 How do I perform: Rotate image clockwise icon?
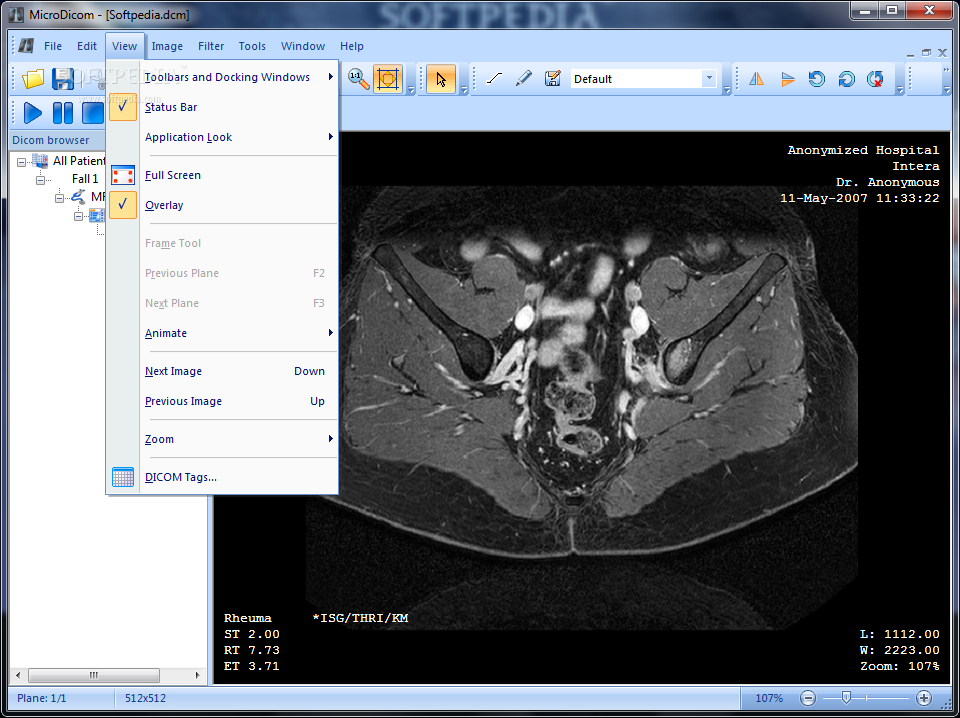(846, 79)
